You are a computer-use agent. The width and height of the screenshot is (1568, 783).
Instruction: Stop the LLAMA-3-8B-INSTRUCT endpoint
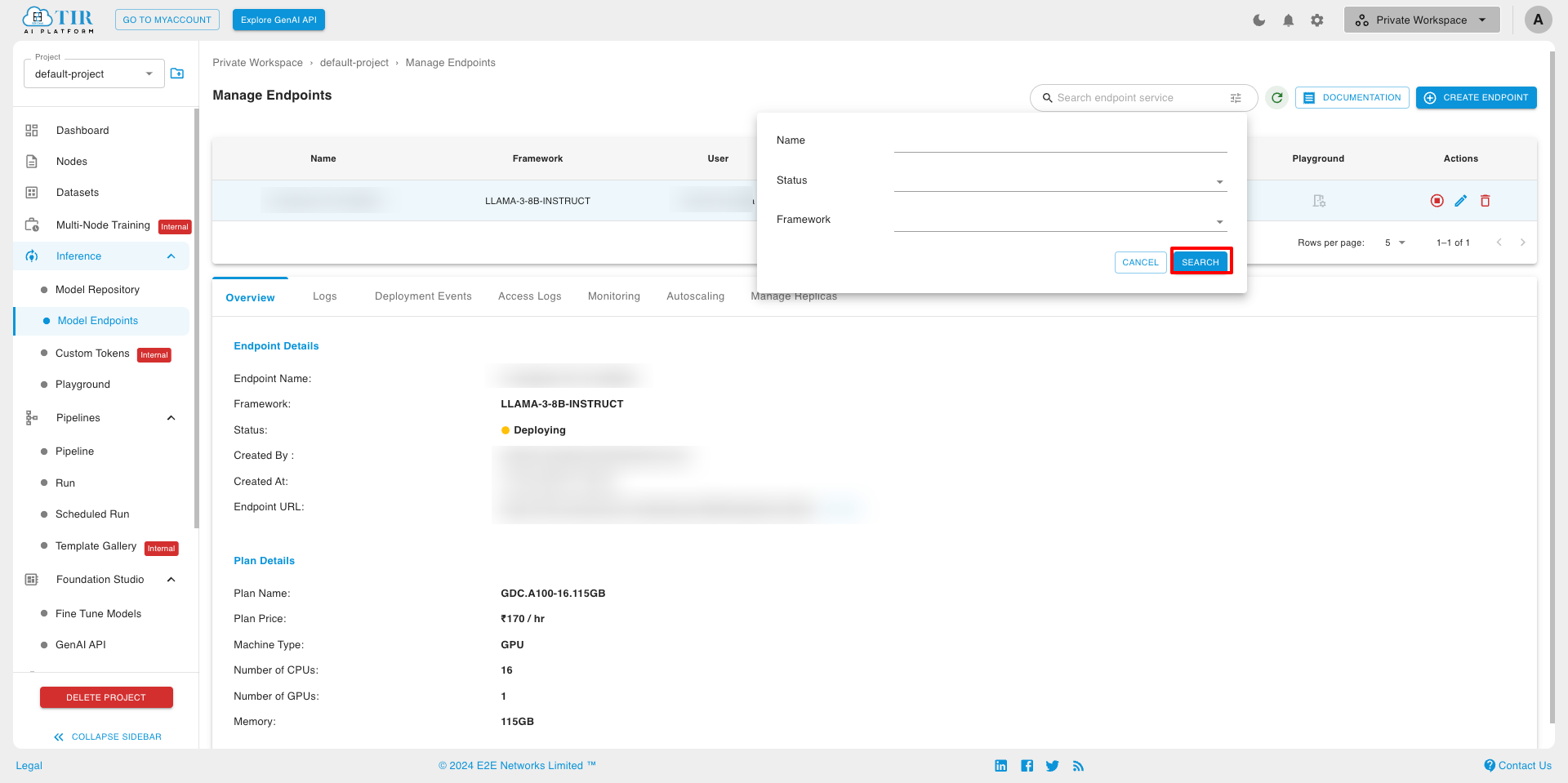coord(1437,201)
